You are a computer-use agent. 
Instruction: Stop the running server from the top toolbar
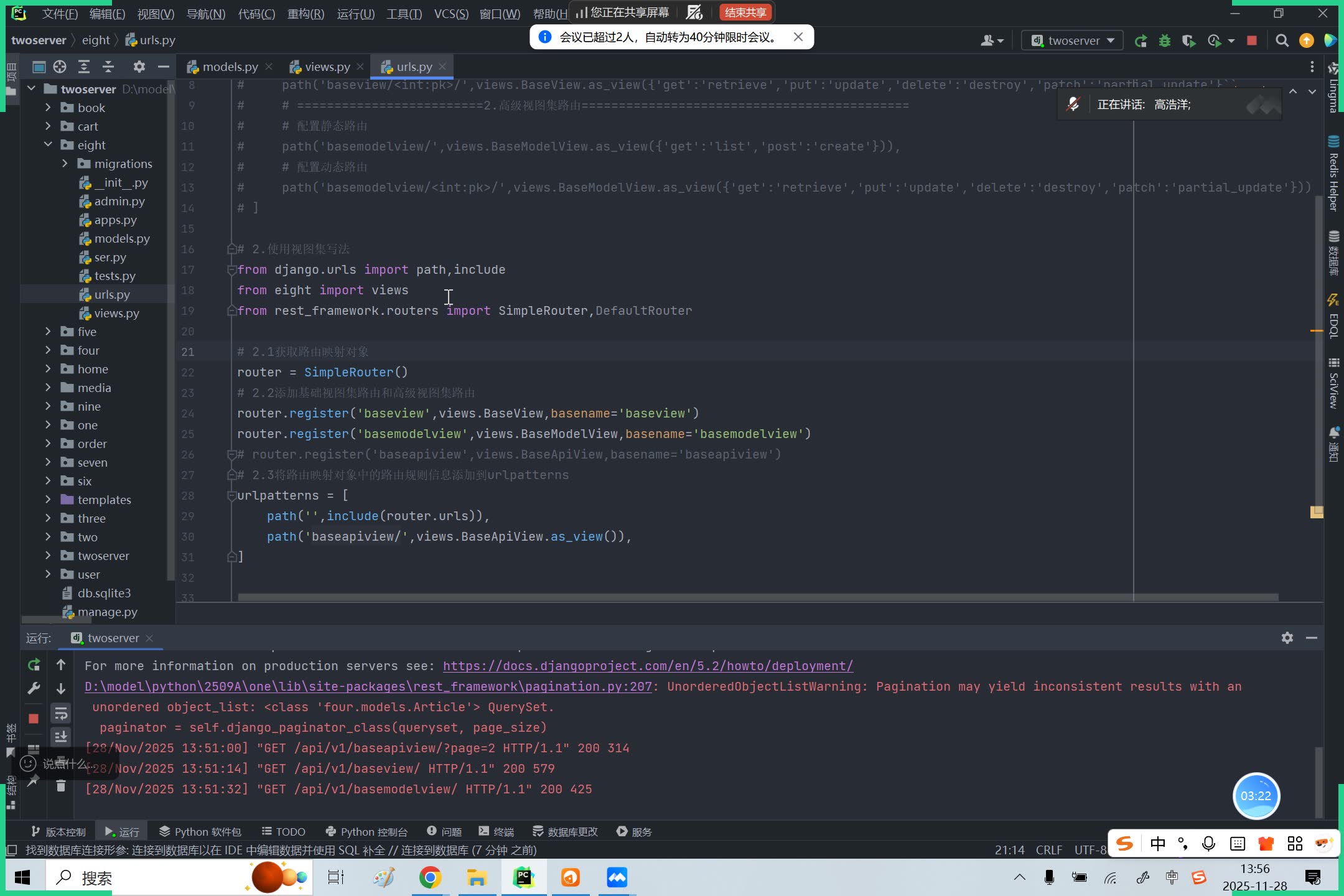[1252, 41]
